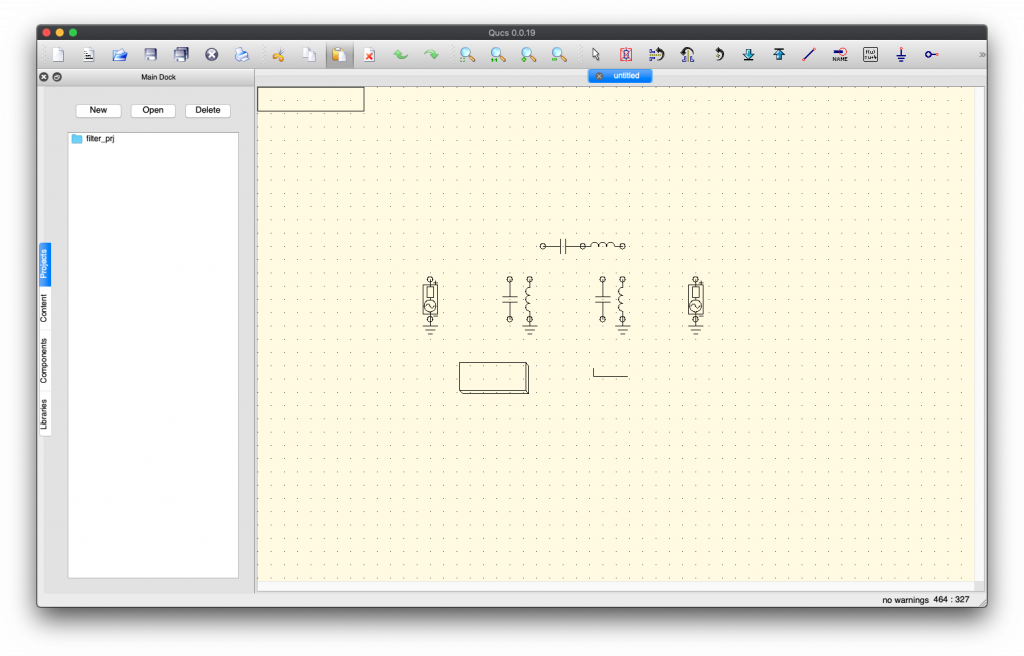Image resolution: width=1024 pixels, height=656 pixels.
Task: Switch to the Projects side tab
Action: pos(44,264)
